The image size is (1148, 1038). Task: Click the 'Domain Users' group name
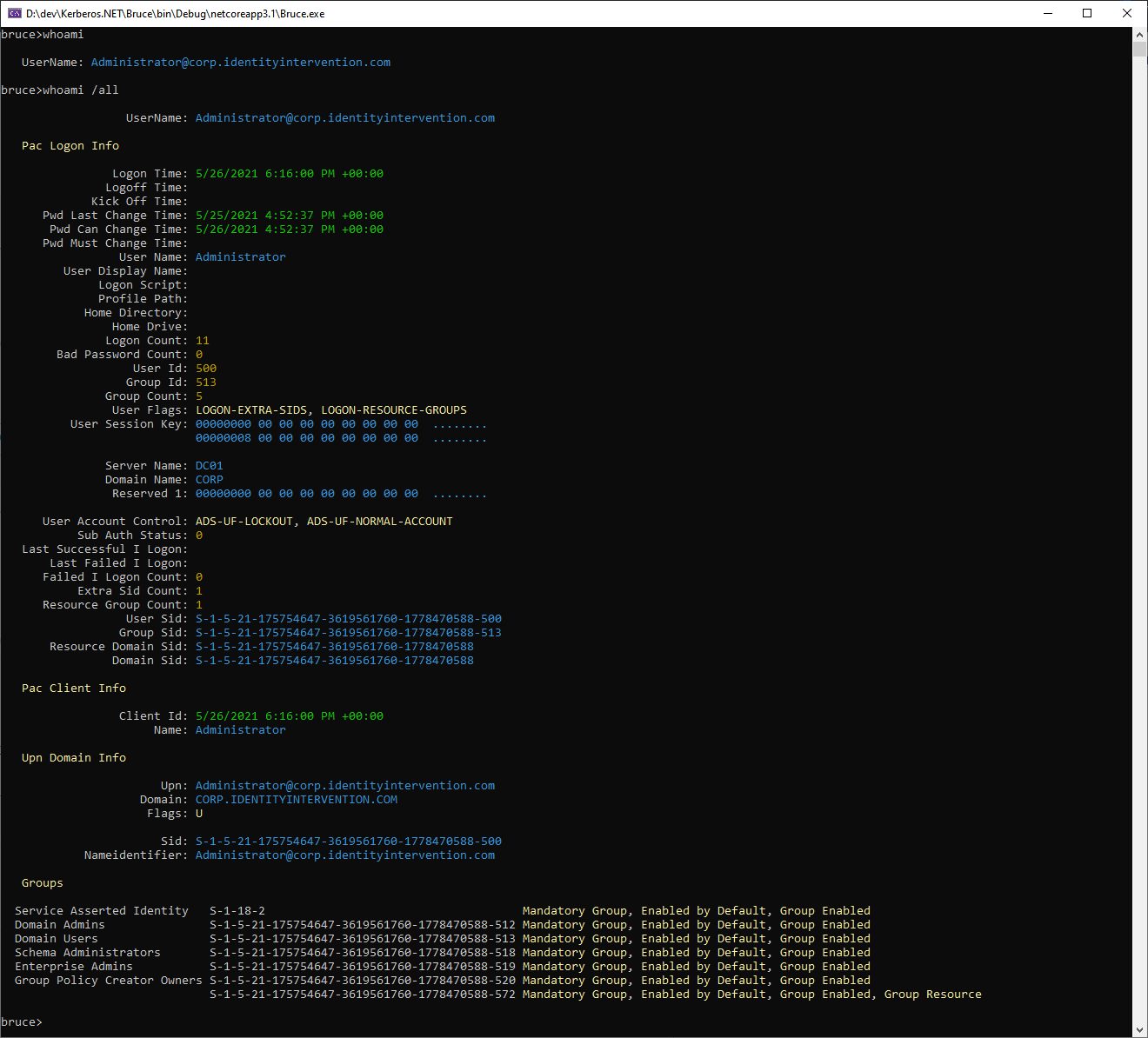(x=57, y=939)
